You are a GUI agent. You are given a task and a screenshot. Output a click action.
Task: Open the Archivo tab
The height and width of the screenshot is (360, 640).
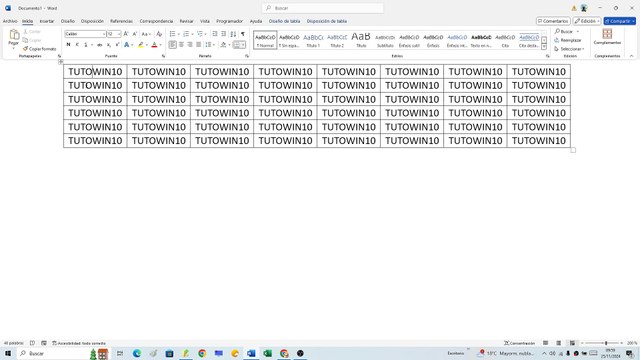(10, 21)
